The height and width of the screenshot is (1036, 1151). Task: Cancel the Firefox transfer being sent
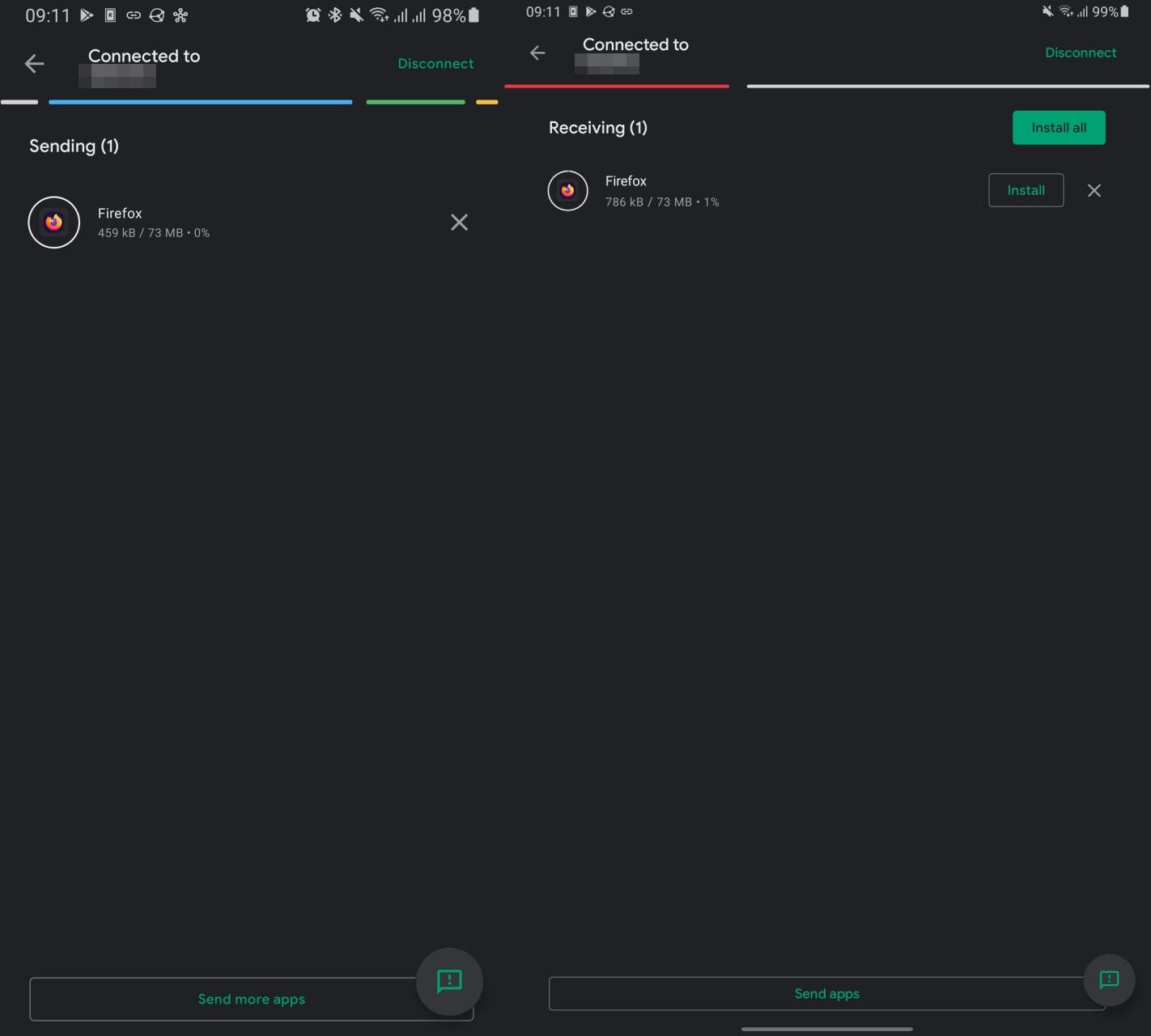[x=459, y=223]
